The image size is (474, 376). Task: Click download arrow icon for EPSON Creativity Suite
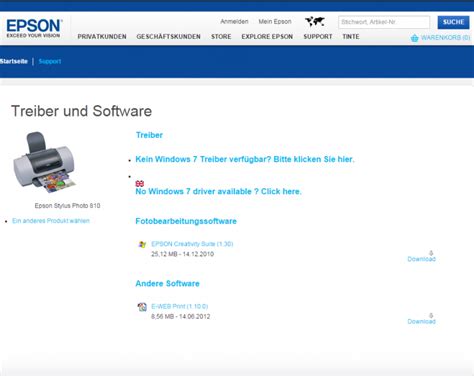coord(431,253)
